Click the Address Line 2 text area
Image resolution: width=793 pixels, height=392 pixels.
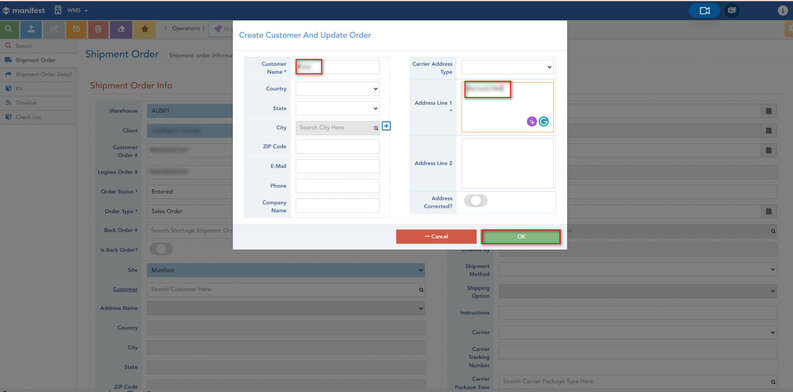(x=507, y=163)
